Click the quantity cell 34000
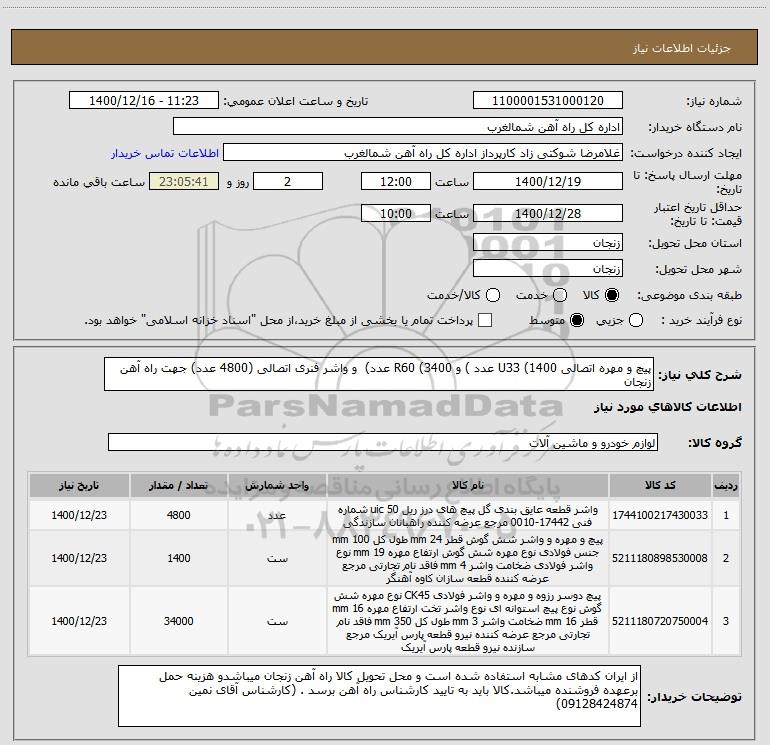This screenshot has height=745, width=770. click(x=179, y=621)
